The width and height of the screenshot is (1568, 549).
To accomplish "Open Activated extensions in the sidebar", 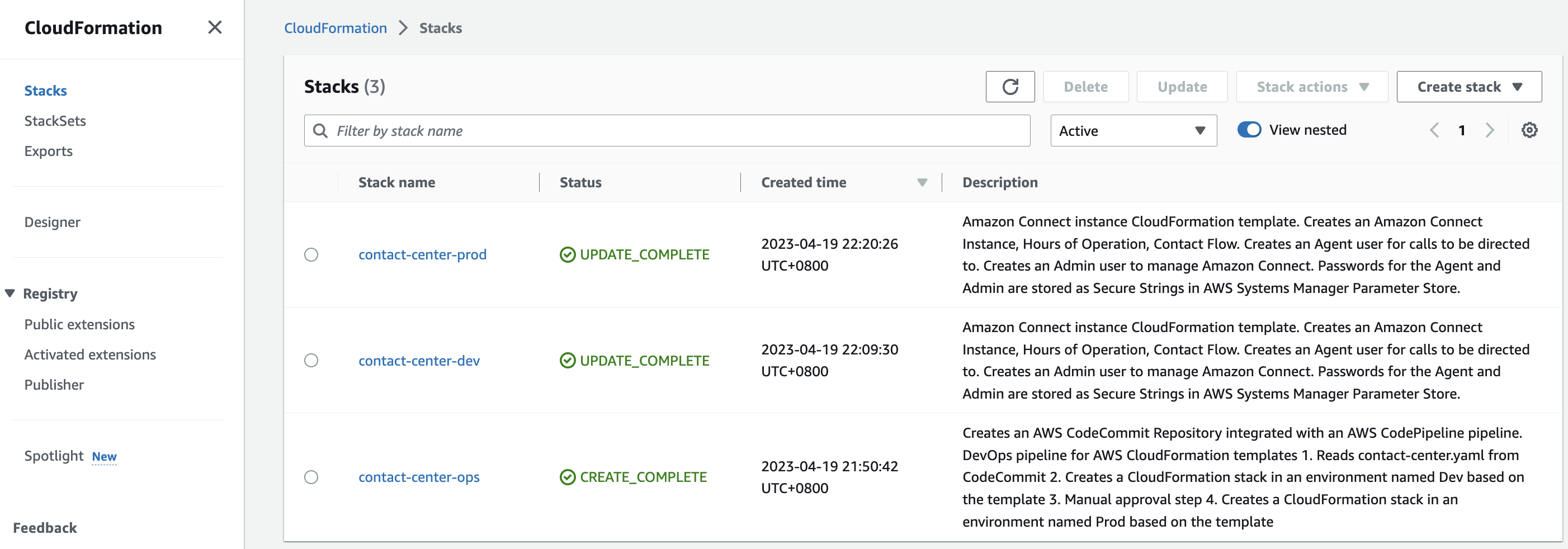I will click(x=90, y=354).
